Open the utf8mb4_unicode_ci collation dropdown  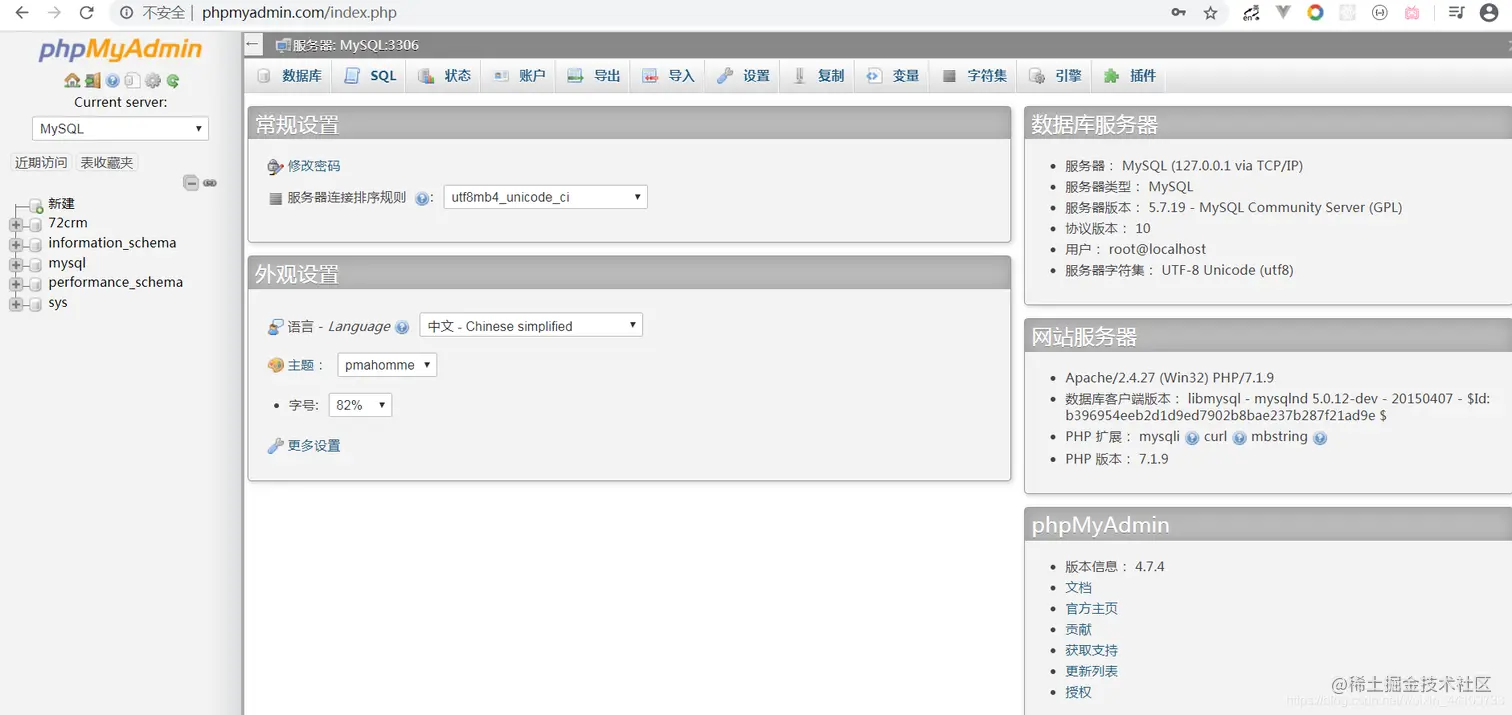tap(546, 197)
